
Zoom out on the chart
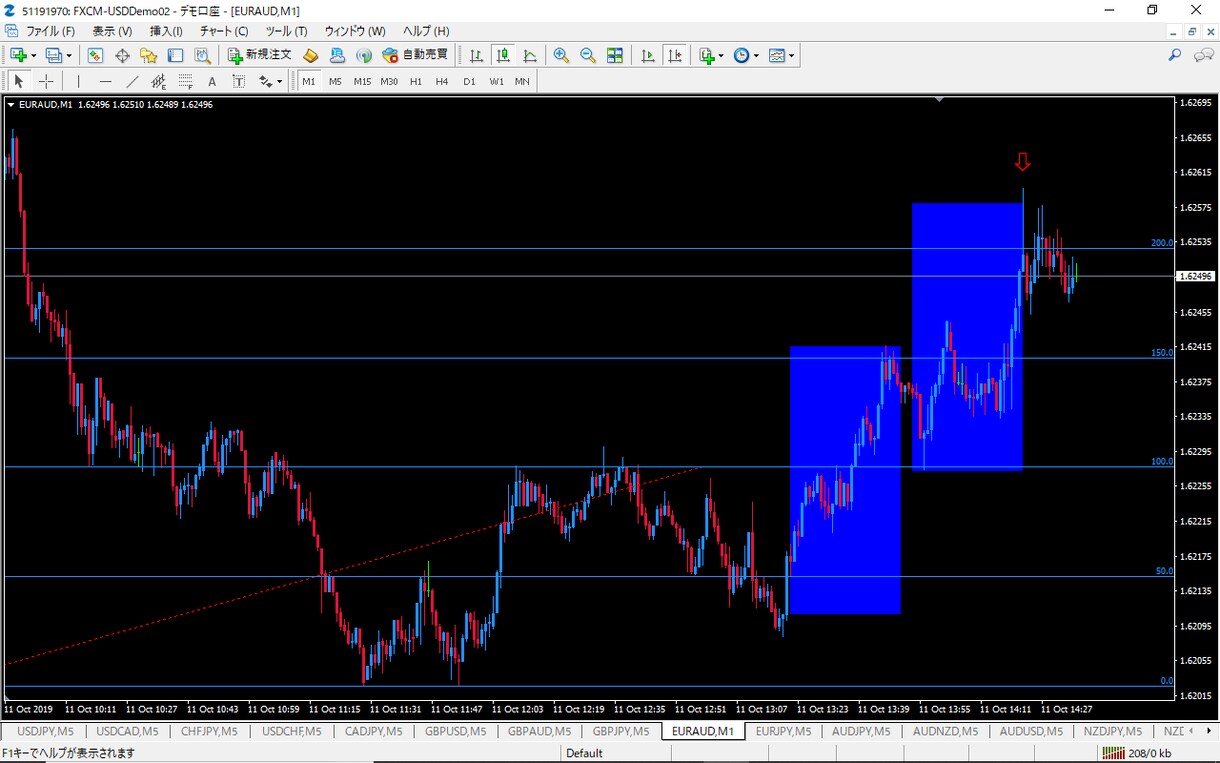point(588,56)
